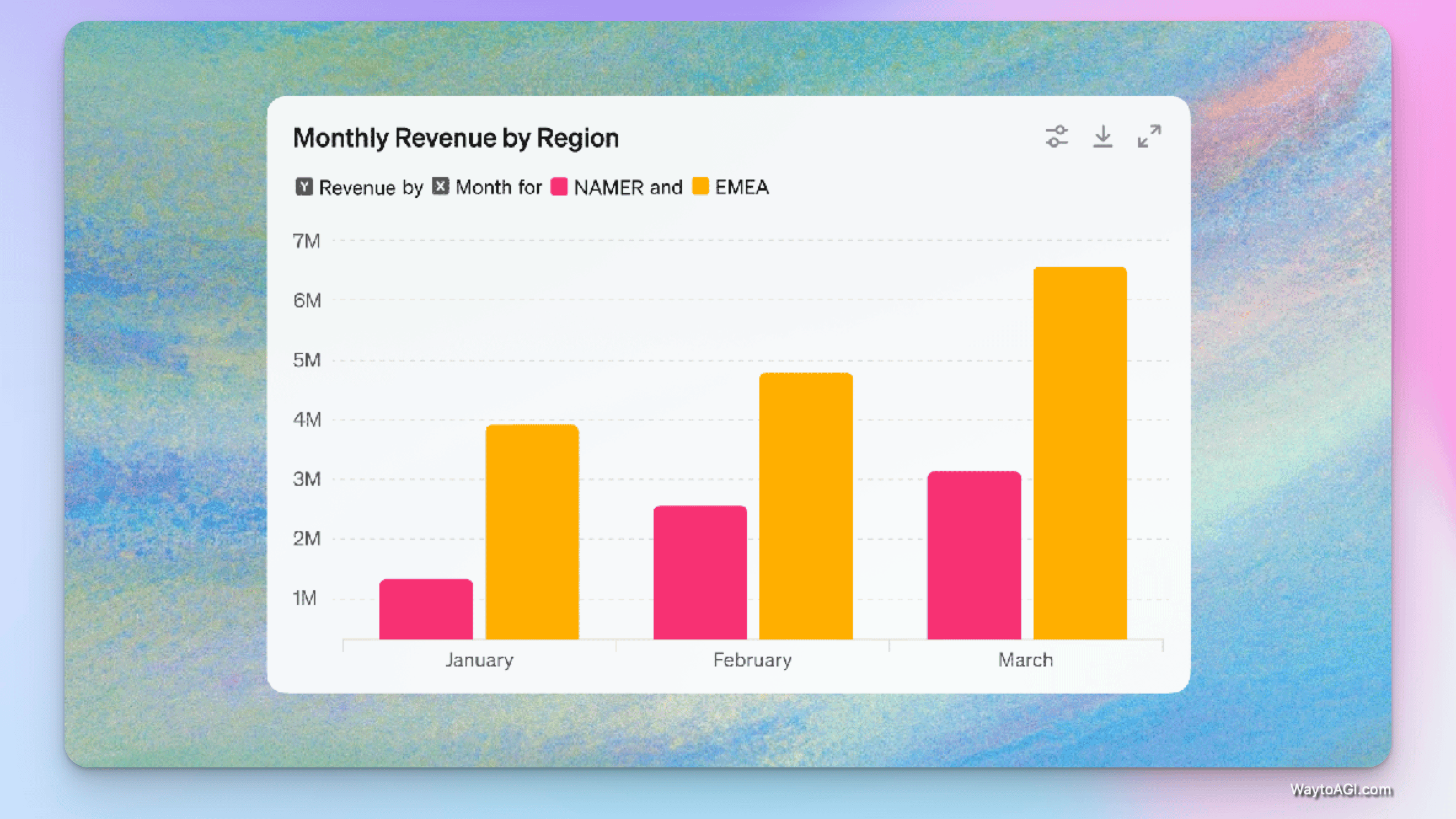Click the NAMER legend label
Image resolution: width=1456 pixels, height=819 pixels.
609,187
